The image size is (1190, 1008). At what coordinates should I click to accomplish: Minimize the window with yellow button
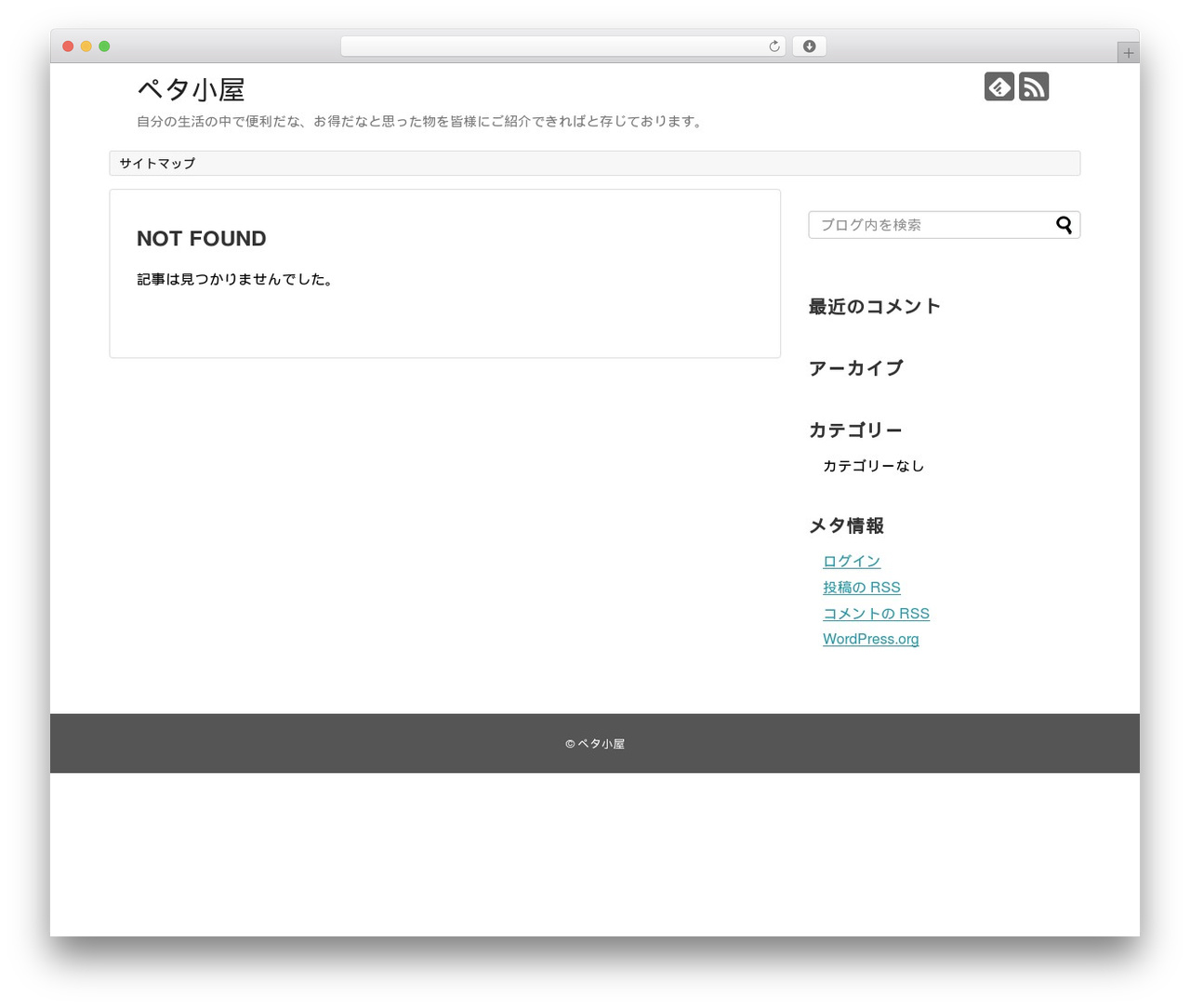(x=86, y=46)
